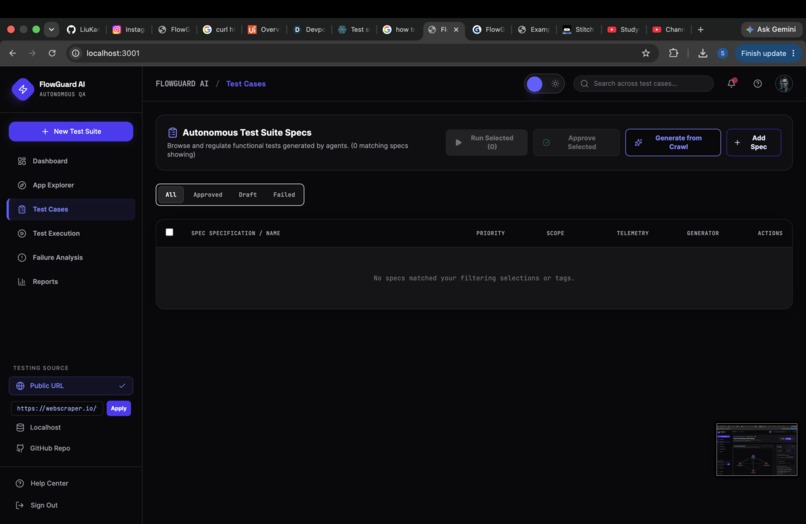View site information icon in address bar
This screenshot has width=806, height=524.
click(76, 53)
